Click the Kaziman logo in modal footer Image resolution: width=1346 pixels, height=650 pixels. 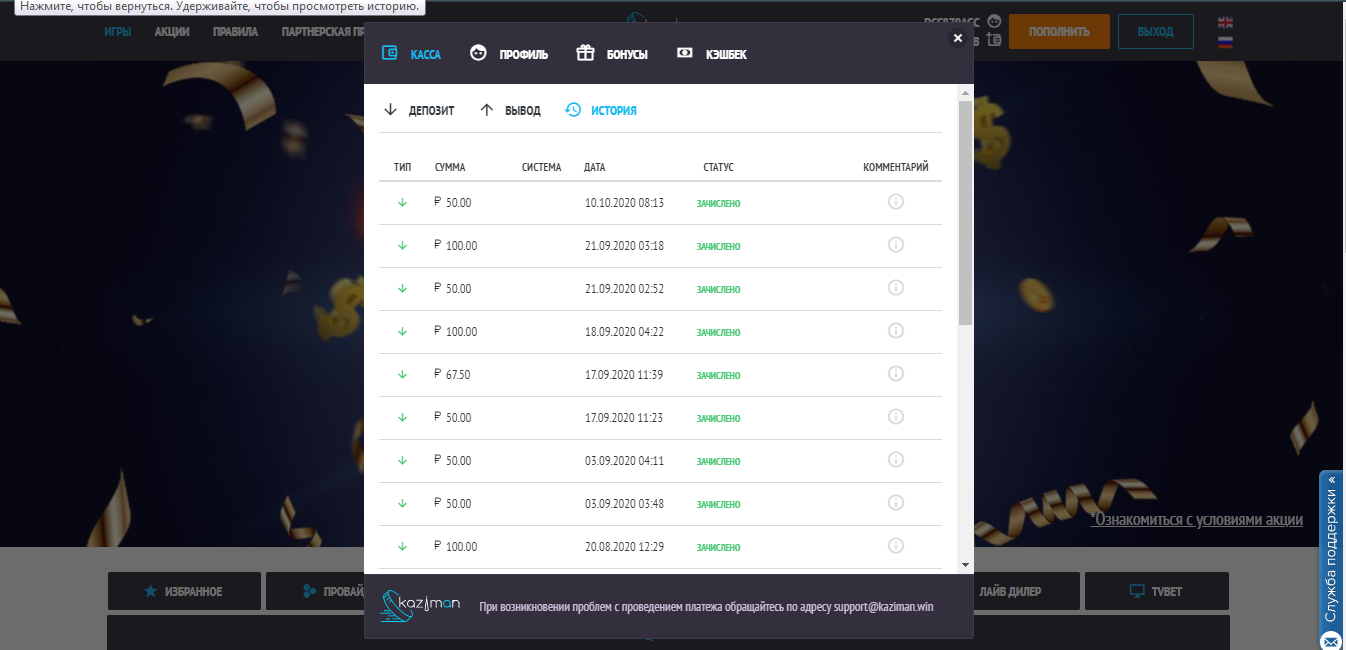click(x=421, y=606)
